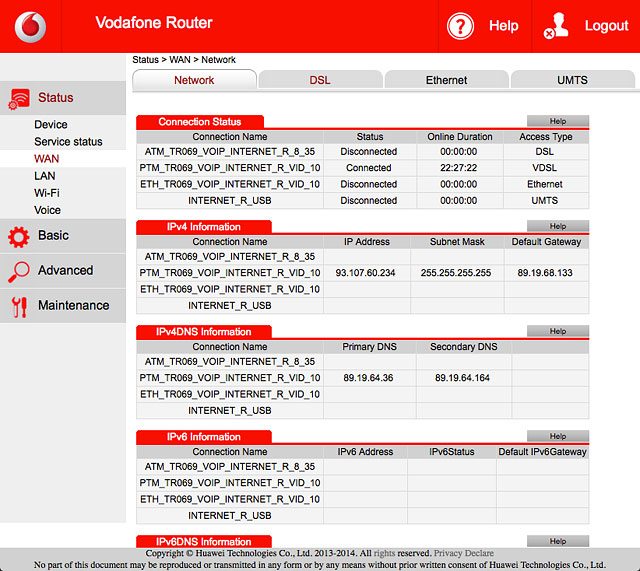
Task: Click the Vodafone logo icon
Action: [30, 27]
